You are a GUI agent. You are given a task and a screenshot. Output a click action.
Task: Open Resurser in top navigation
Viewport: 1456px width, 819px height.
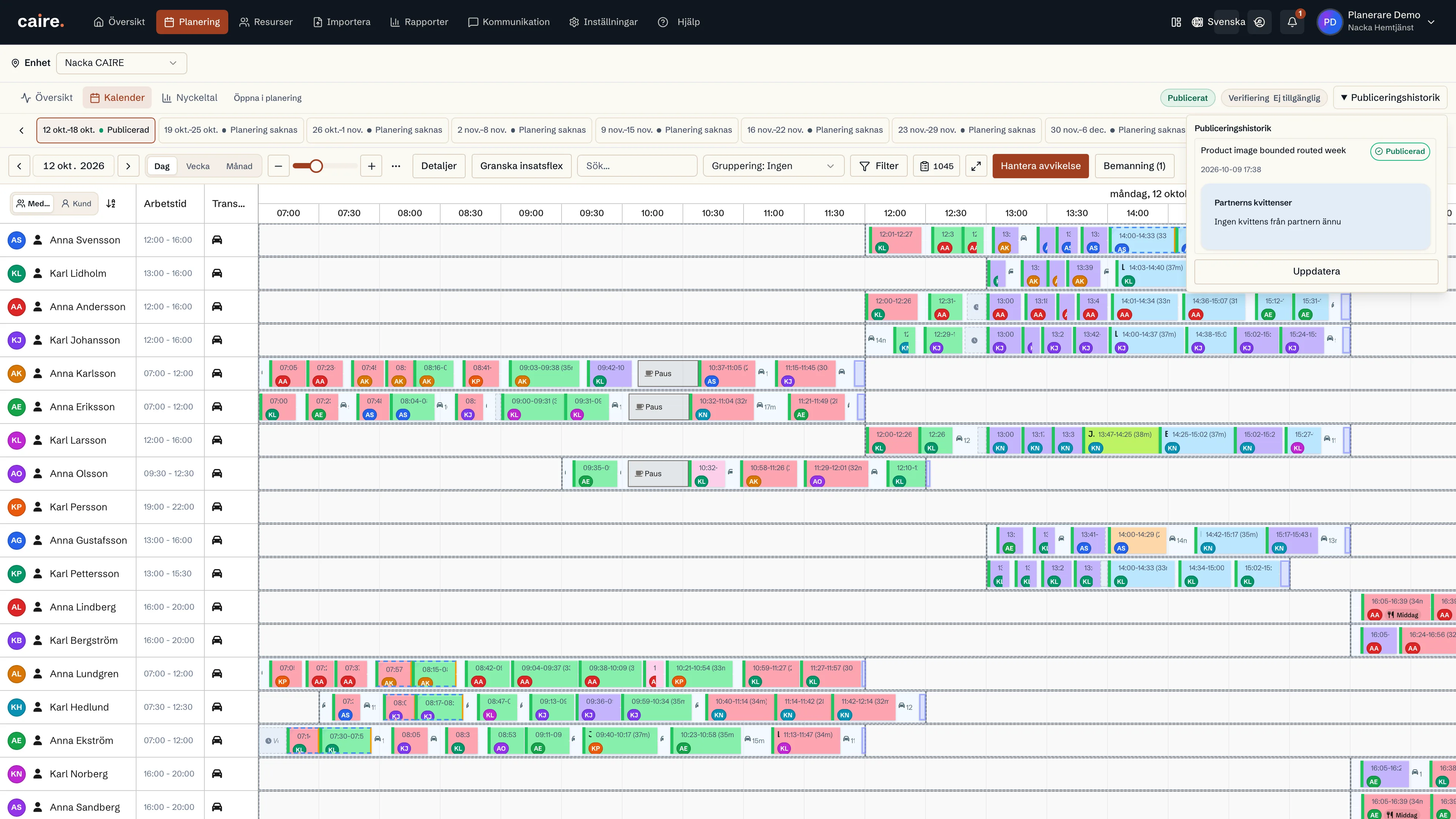coord(266,22)
